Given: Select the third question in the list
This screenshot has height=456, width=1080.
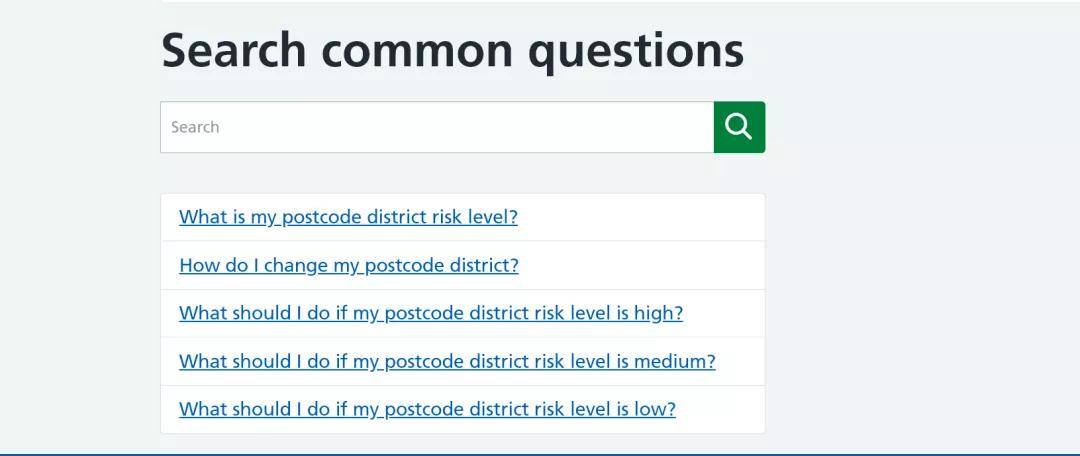Looking at the screenshot, I should [x=431, y=313].
